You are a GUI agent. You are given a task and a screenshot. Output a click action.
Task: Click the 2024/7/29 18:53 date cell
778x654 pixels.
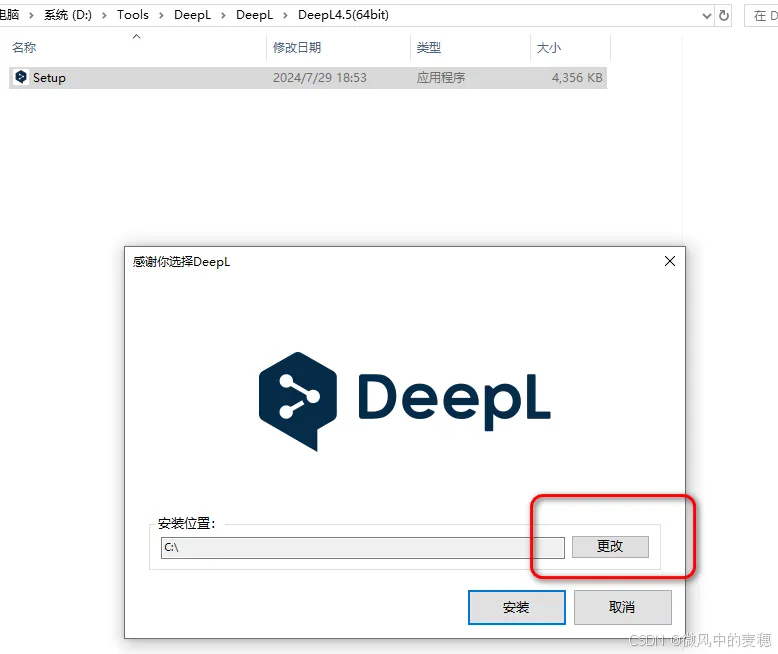320,78
